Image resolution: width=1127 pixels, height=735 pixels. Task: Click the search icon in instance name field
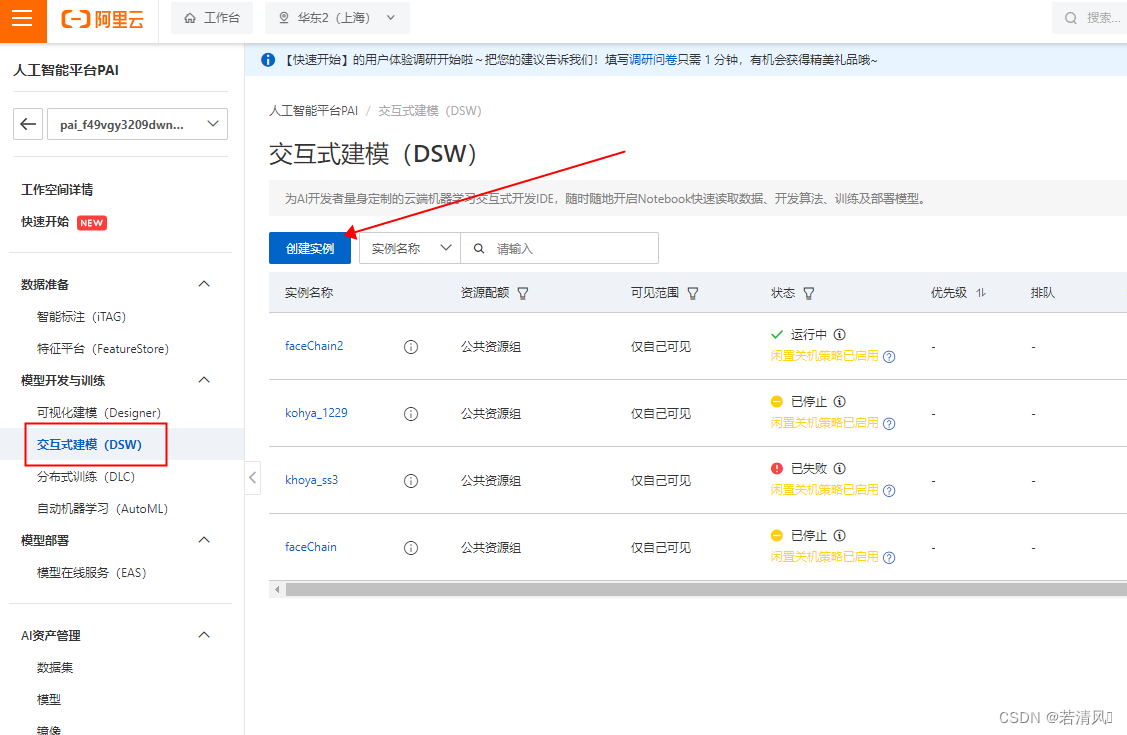479,249
